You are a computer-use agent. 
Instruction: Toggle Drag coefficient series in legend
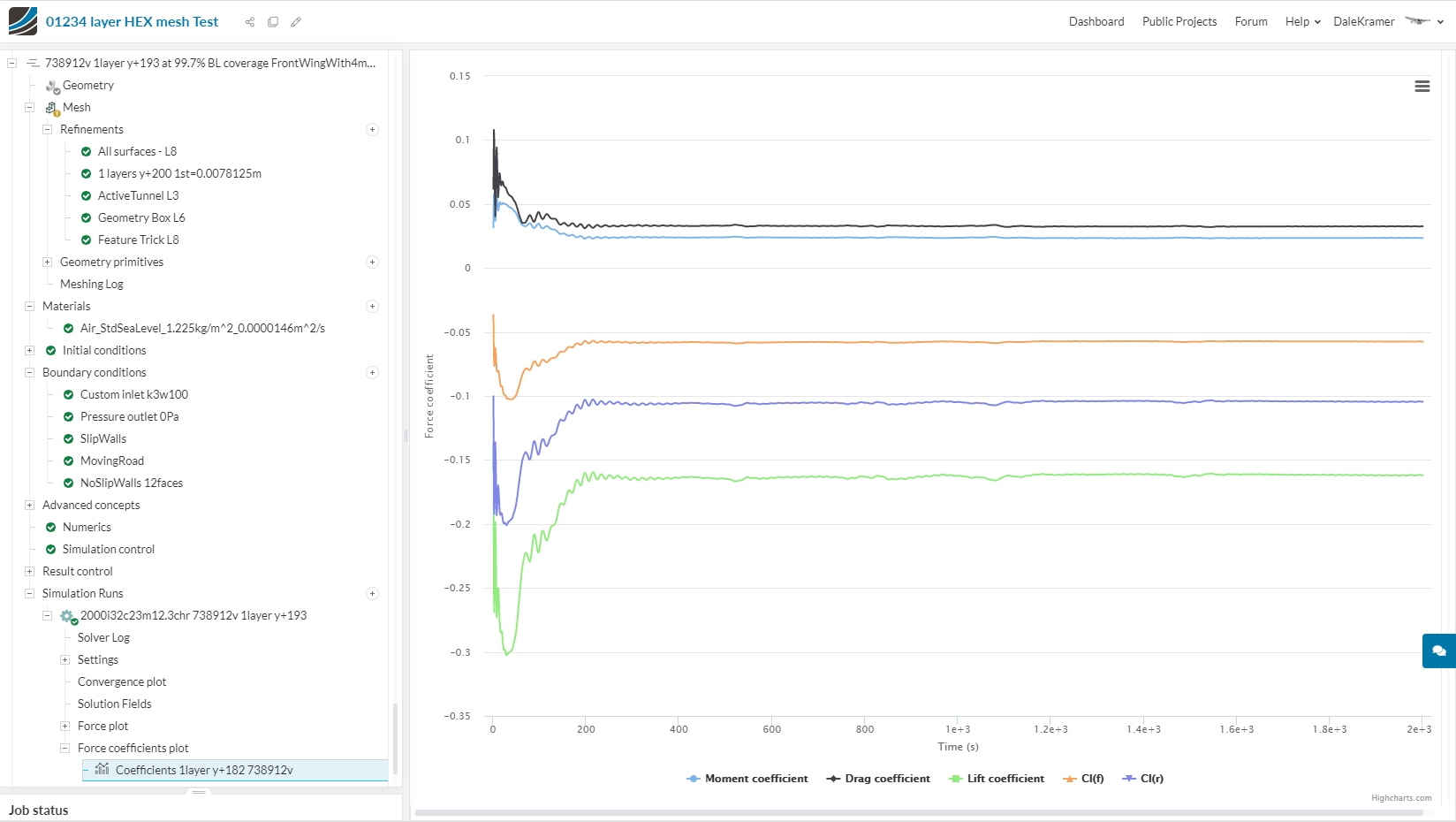878,779
